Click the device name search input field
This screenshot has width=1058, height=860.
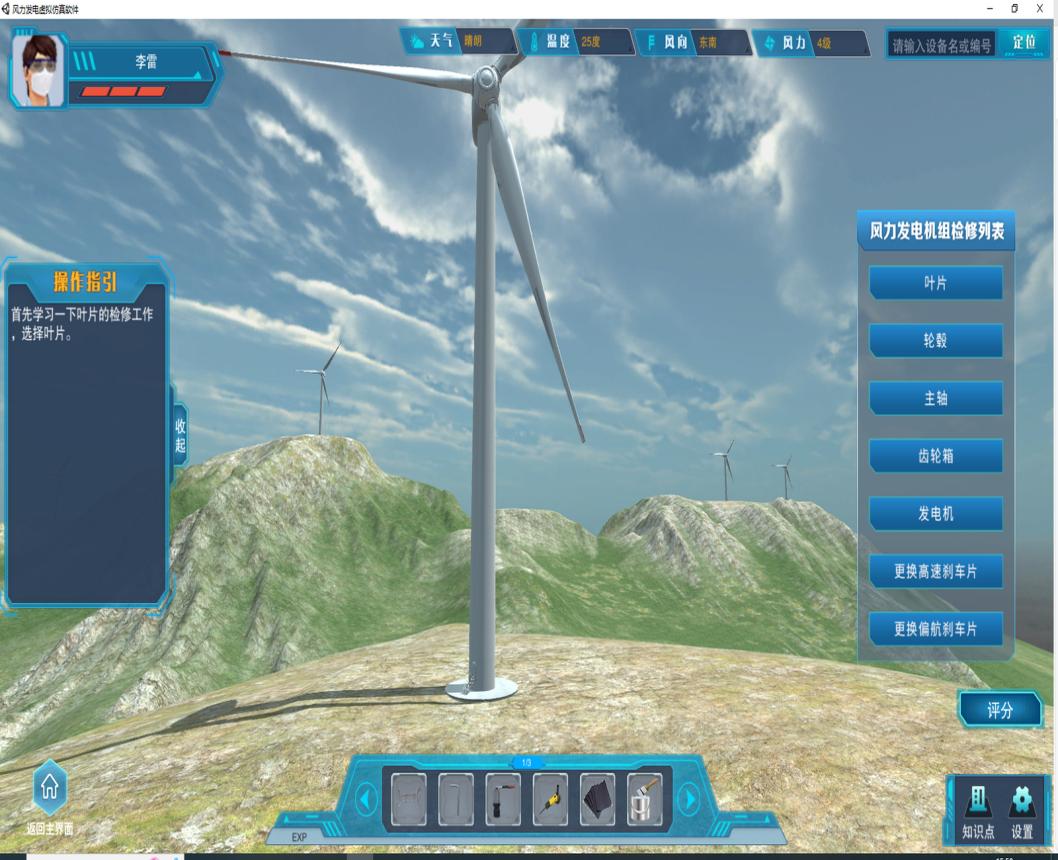942,43
